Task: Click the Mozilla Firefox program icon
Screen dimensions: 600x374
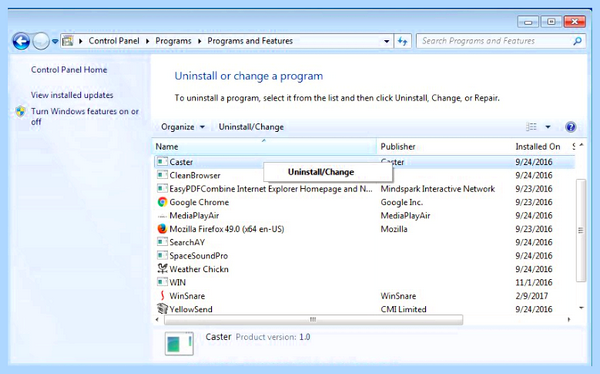Action: (162, 229)
